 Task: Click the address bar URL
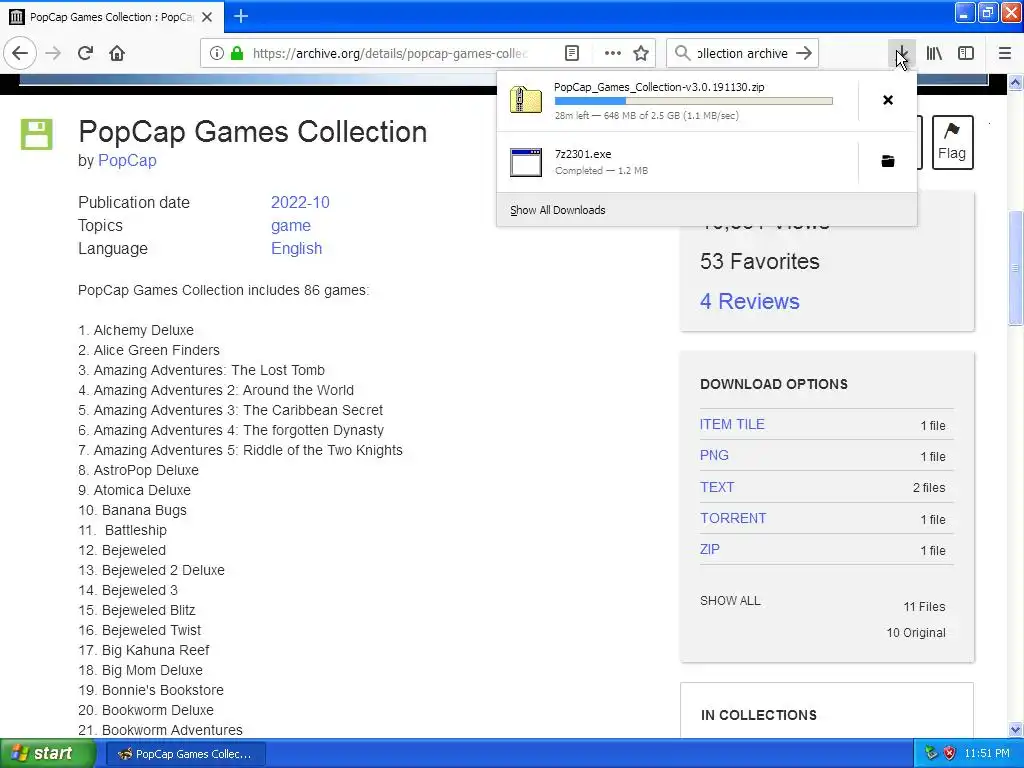pos(390,54)
